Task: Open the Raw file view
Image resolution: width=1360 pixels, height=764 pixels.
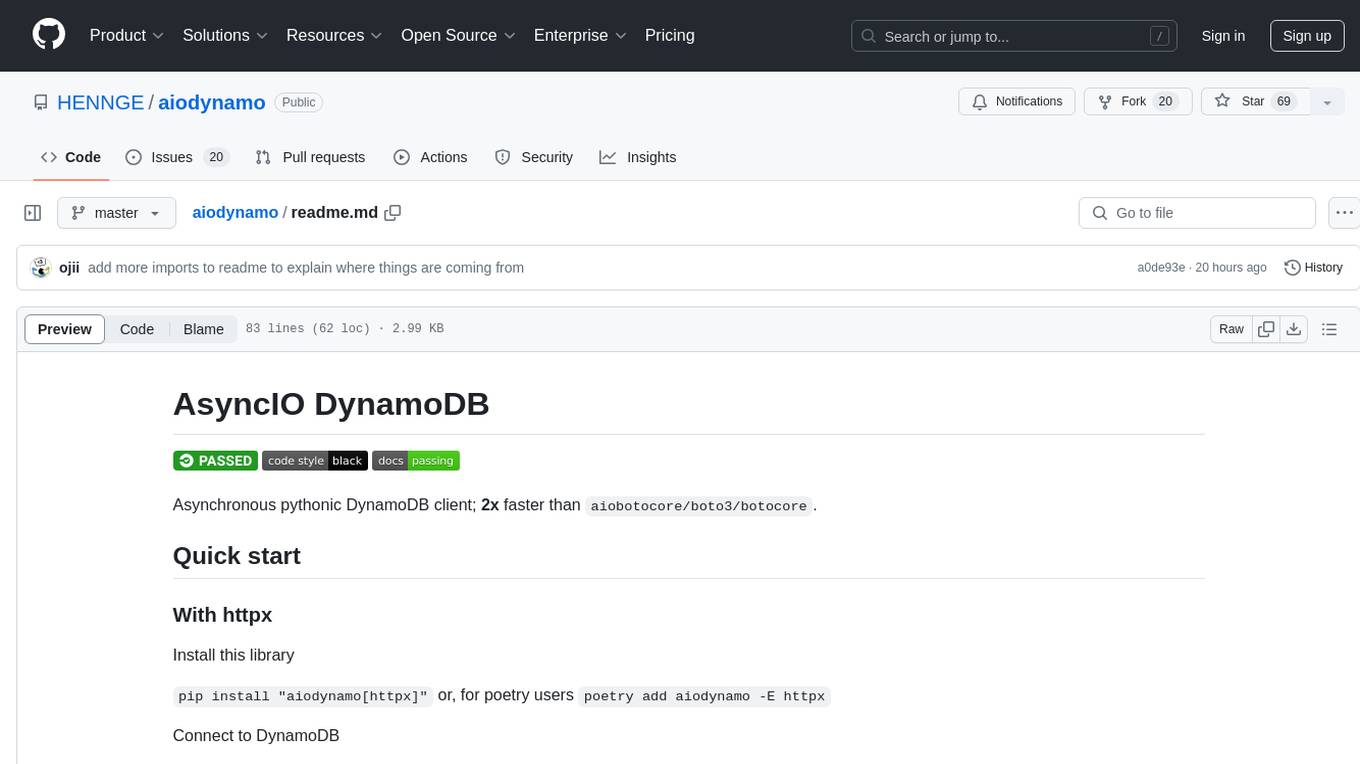Action: (1231, 329)
